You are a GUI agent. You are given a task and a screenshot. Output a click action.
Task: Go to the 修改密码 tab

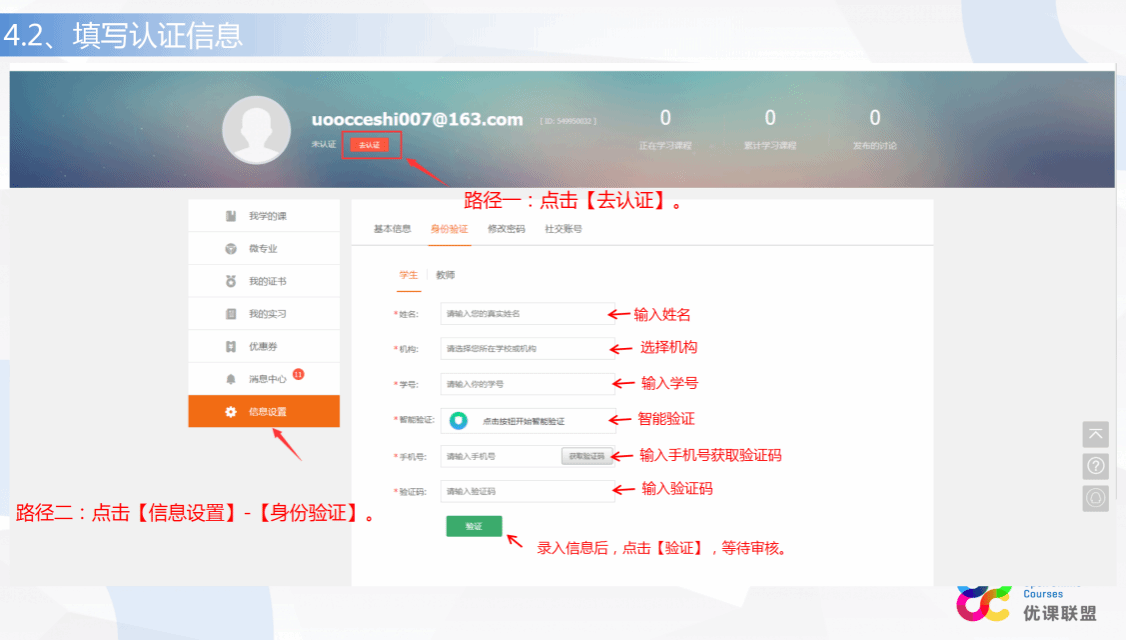(x=506, y=229)
